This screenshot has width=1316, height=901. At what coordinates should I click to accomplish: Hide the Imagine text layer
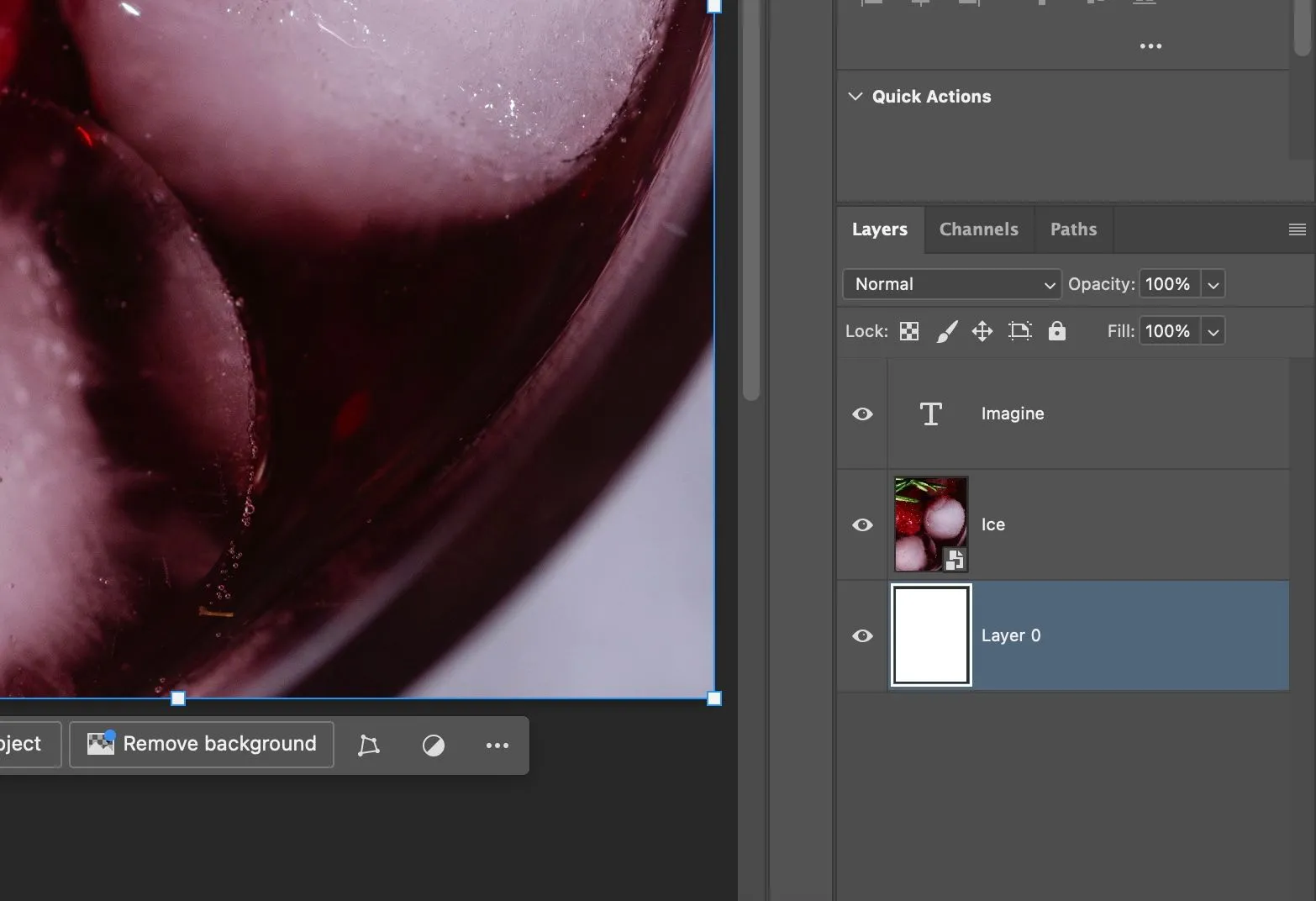coord(862,414)
